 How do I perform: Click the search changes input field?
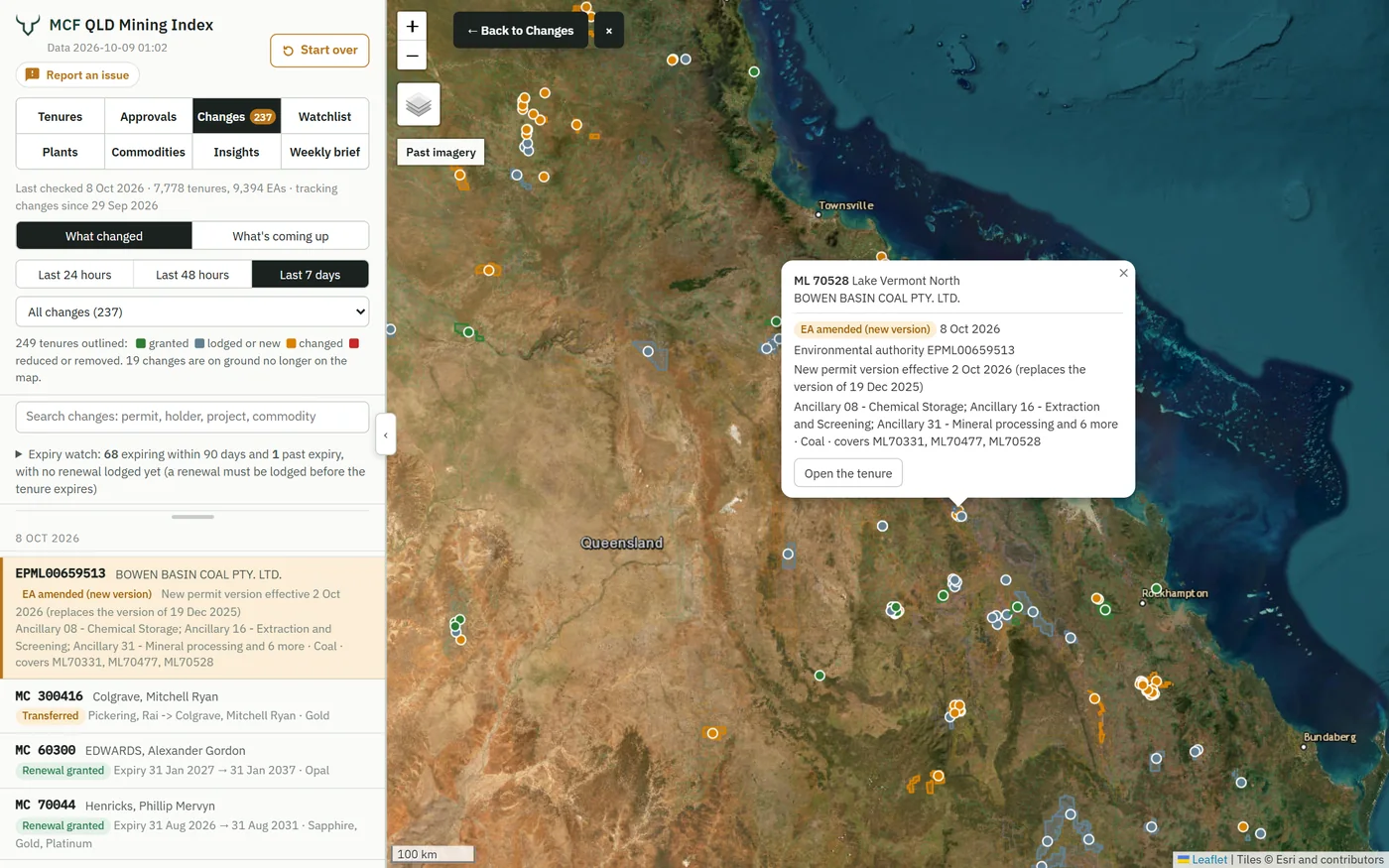point(192,417)
